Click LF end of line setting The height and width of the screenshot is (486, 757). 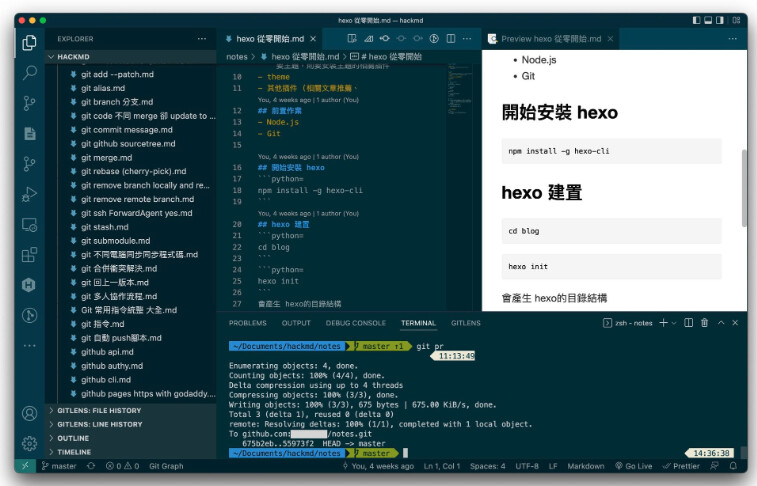tap(553, 466)
